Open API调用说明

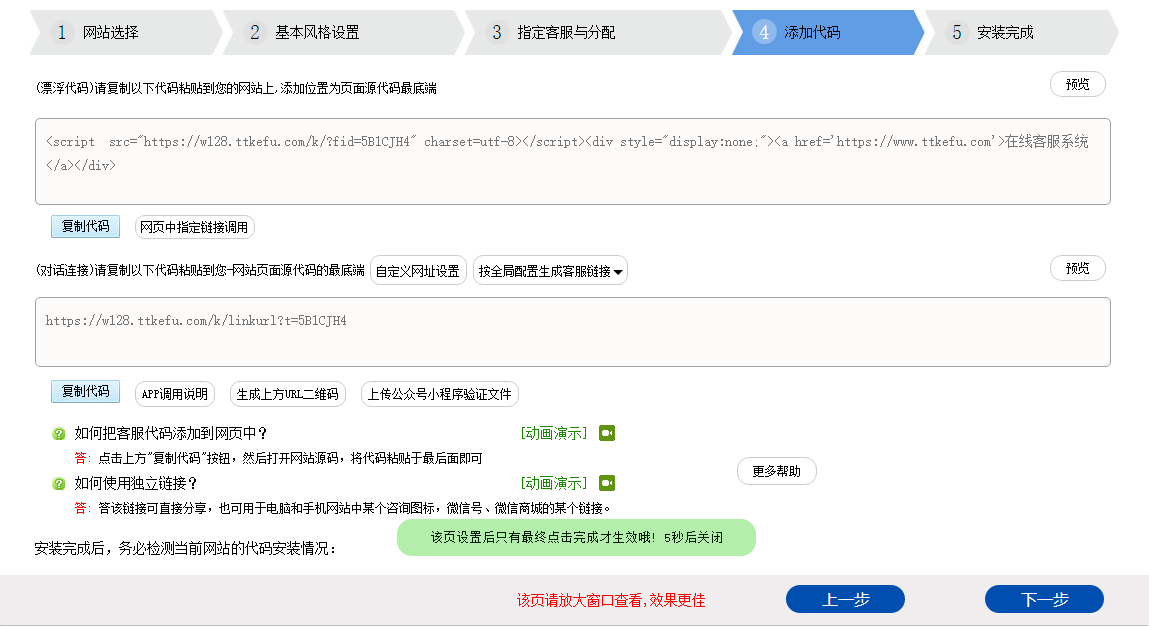point(174,394)
